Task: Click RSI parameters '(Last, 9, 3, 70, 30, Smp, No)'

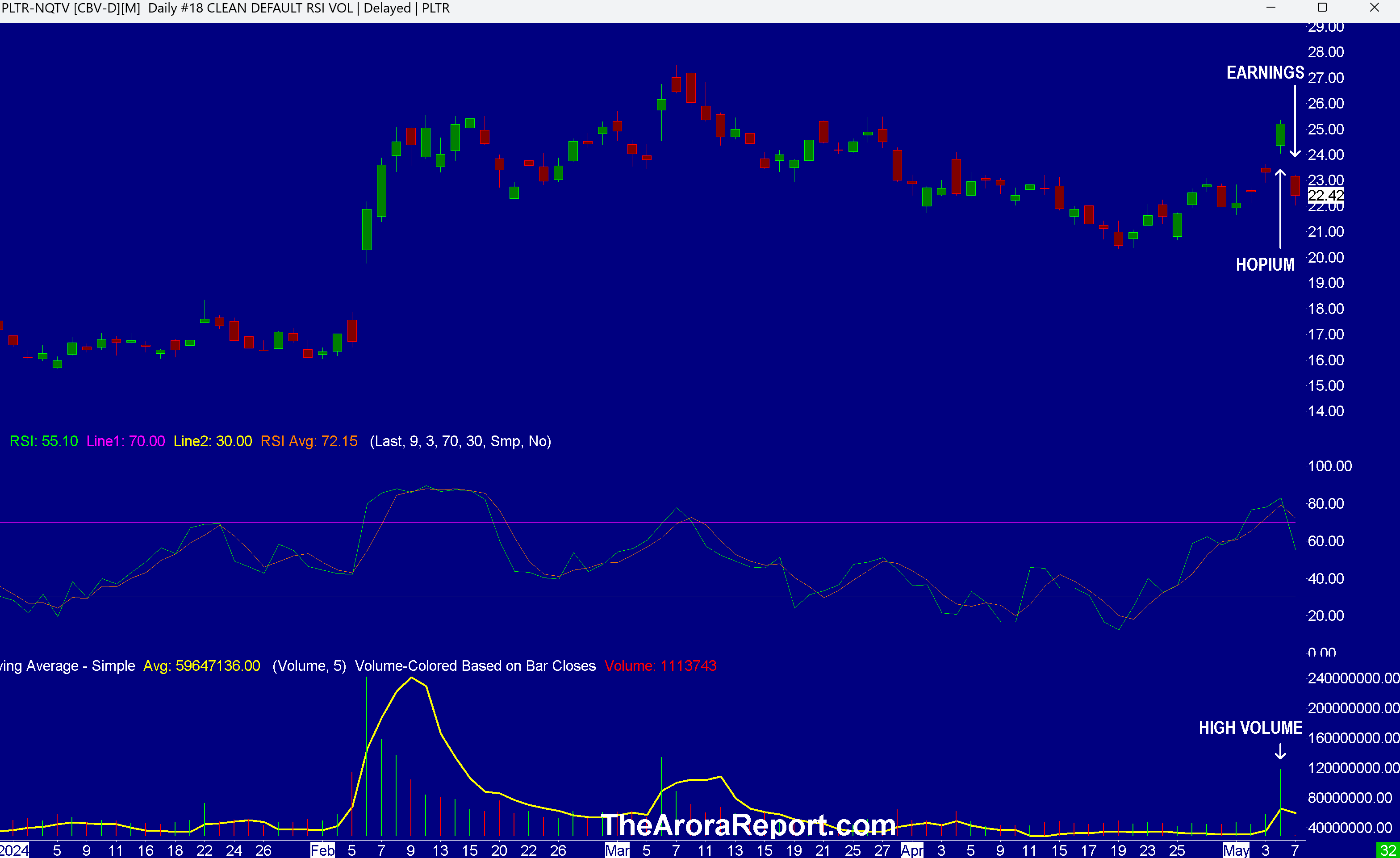Action: click(x=460, y=441)
